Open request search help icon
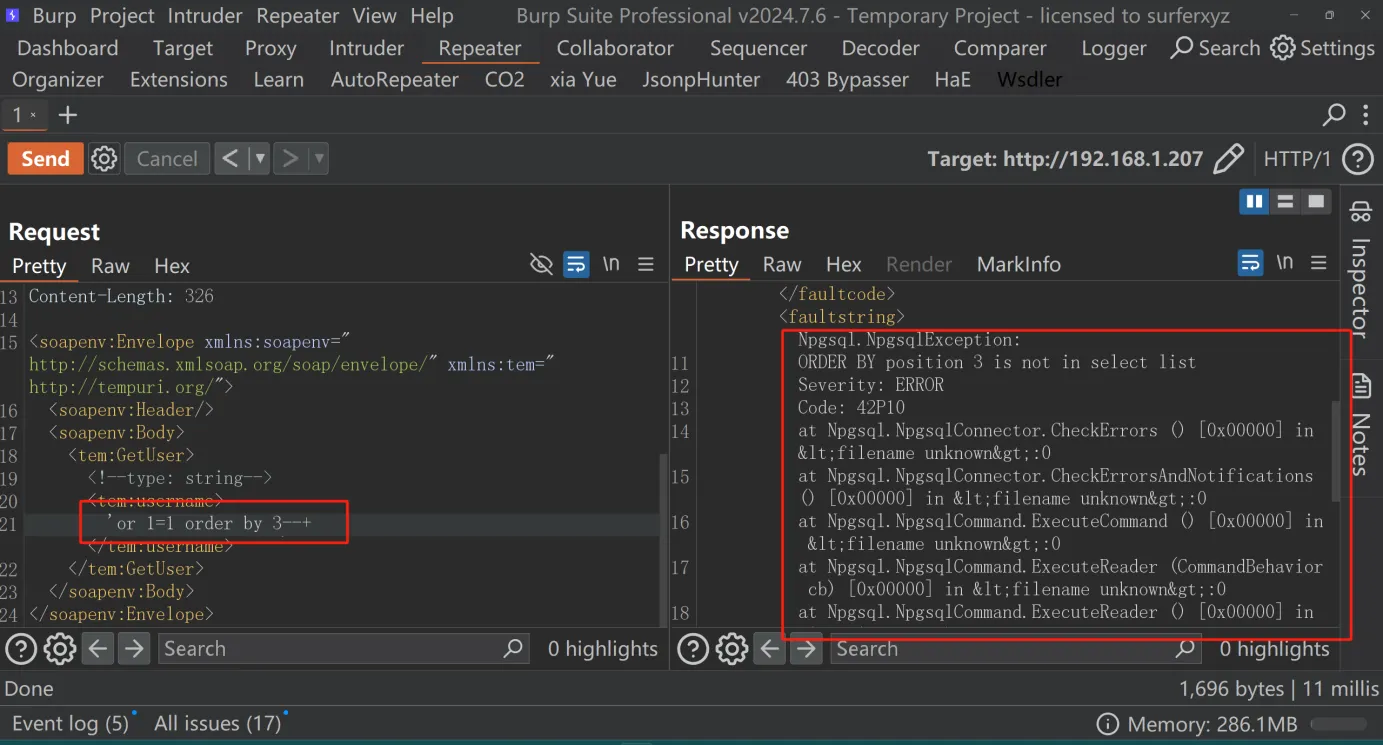This screenshot has height=745, width=1383. coord(21,649)
